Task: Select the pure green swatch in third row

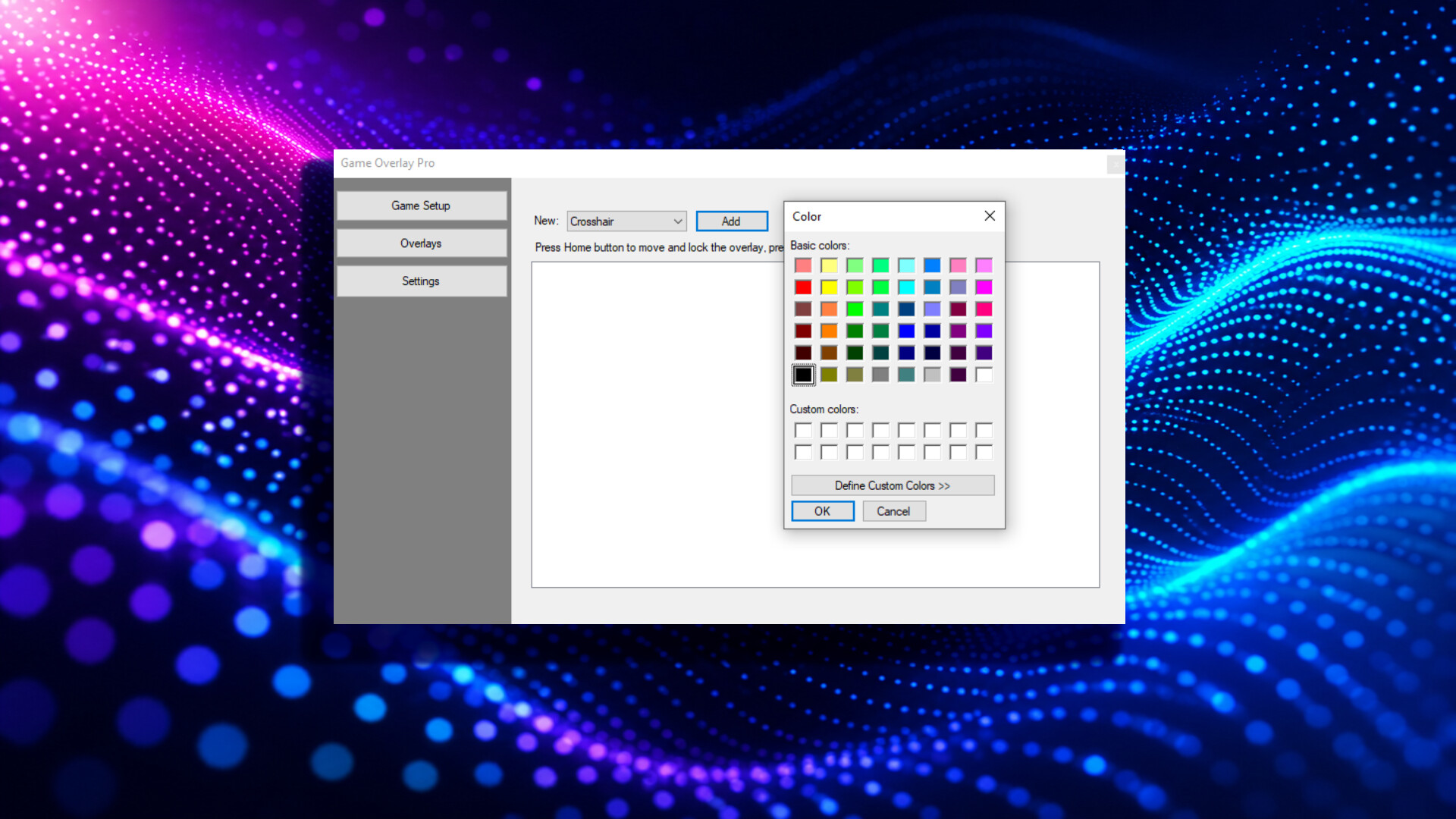Action: click(855, 309)
